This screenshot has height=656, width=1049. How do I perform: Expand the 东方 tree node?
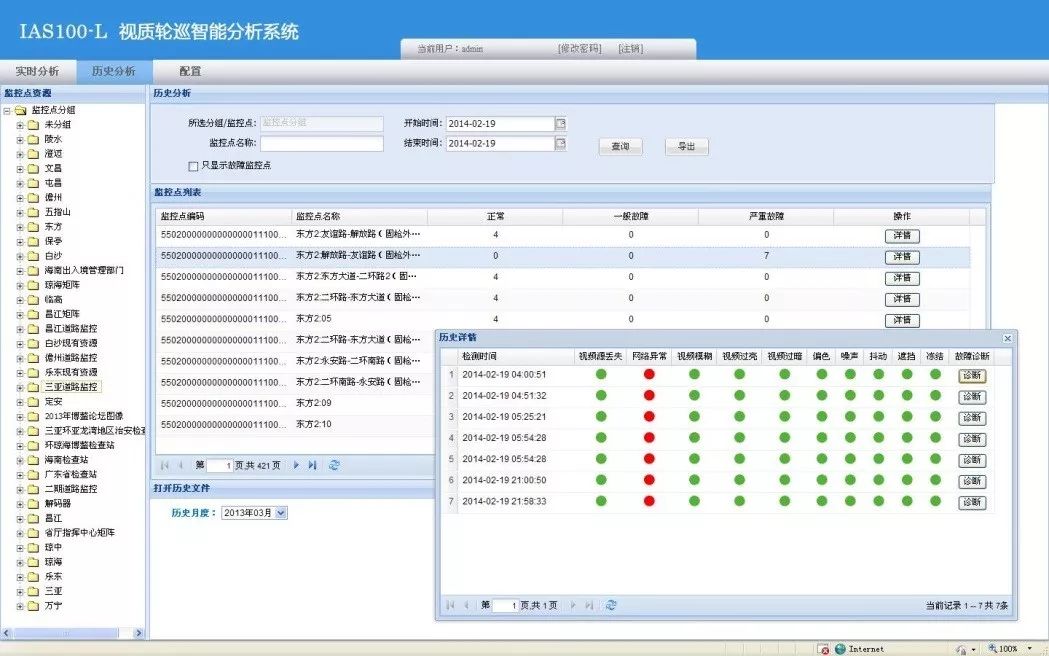tap(20, 227)
